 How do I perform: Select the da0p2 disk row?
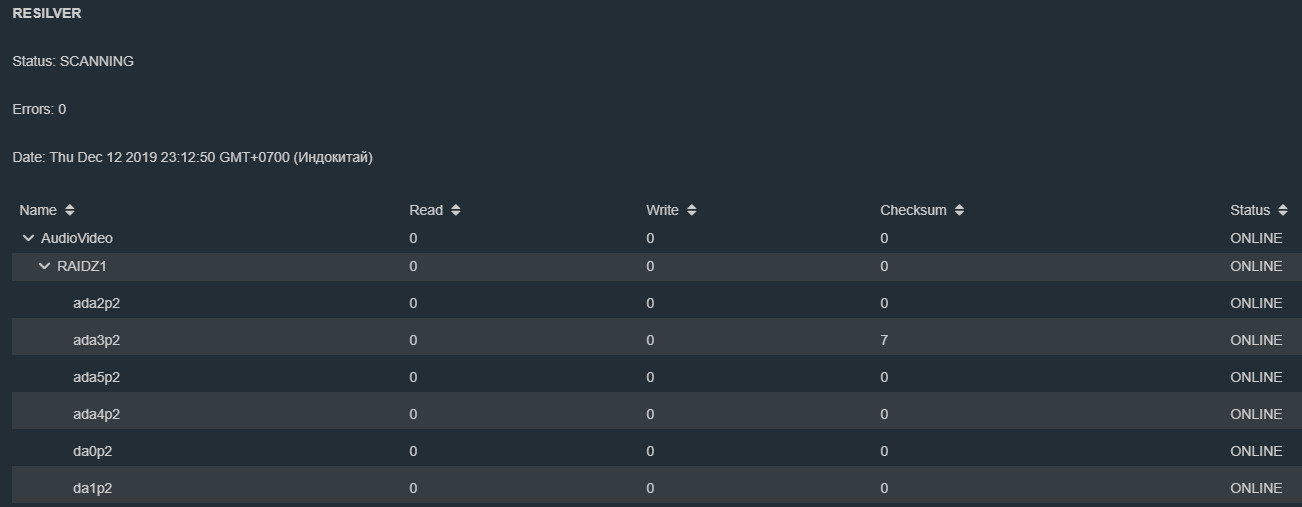coord(92,451)
